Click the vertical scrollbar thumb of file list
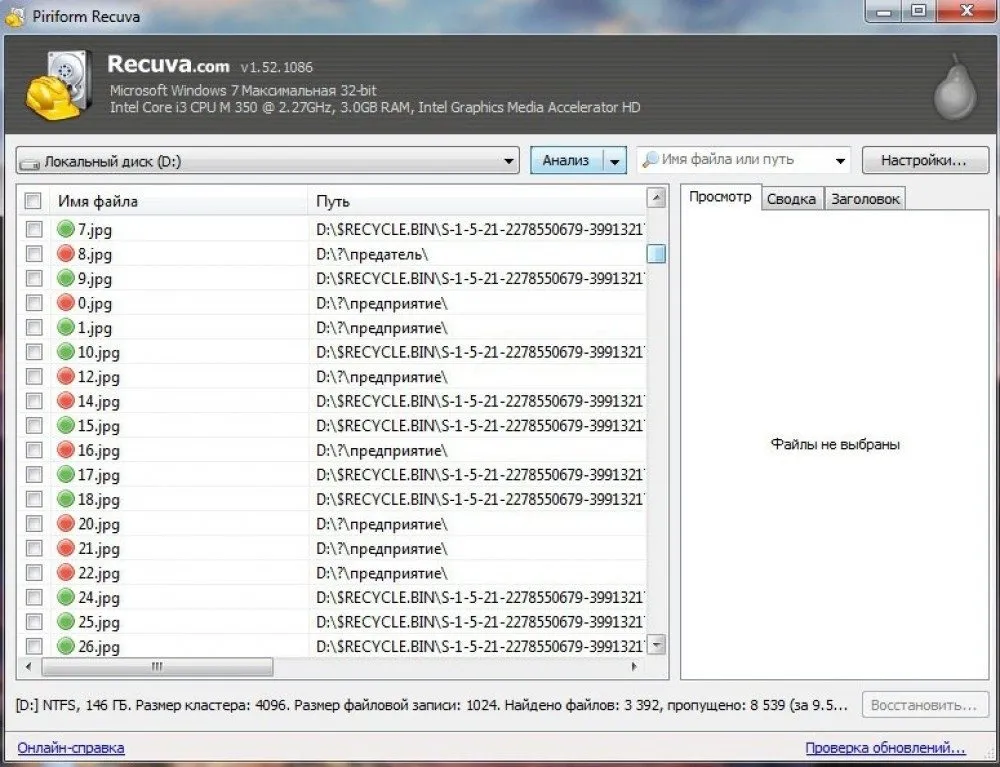The width and height of the screenshot is (1000, 767). [x=656, y=254]
